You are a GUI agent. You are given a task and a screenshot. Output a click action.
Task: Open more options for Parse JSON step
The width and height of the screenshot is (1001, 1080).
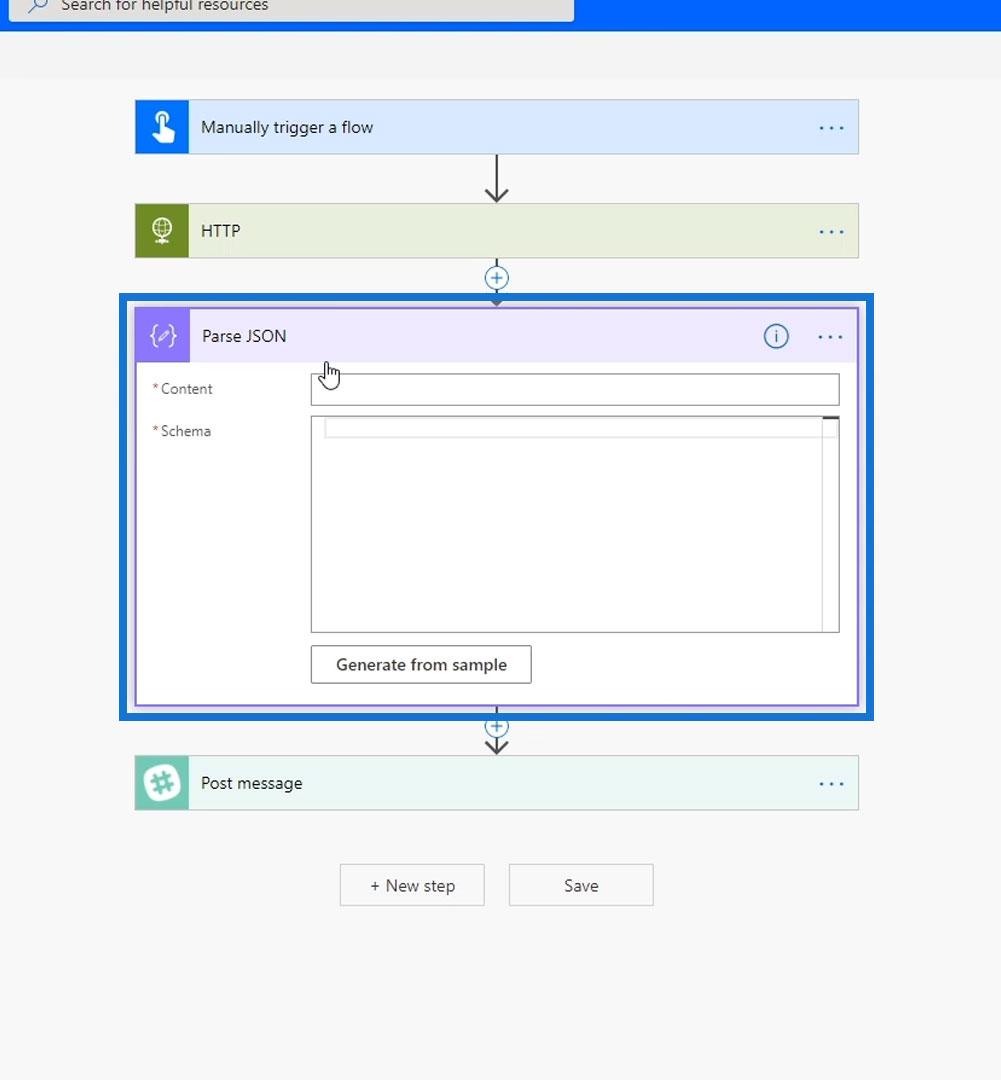coord(829,337)
